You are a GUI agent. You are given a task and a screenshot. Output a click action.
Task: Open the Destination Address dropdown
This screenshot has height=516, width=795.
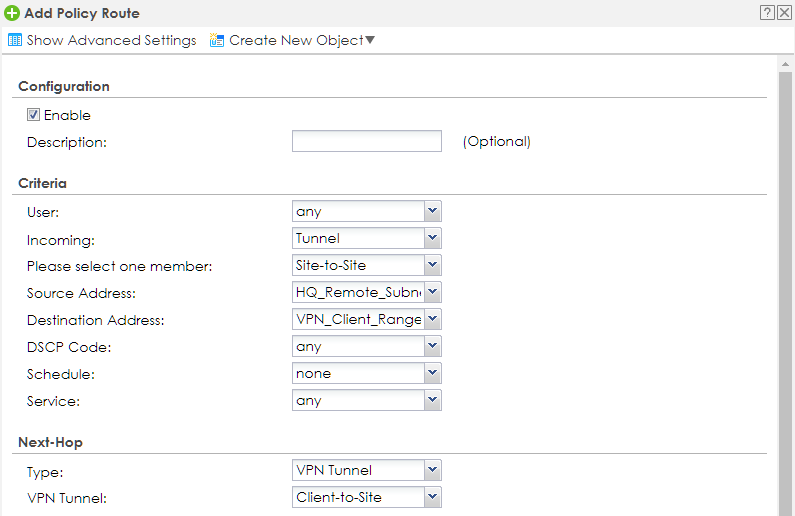pos(366,320)
